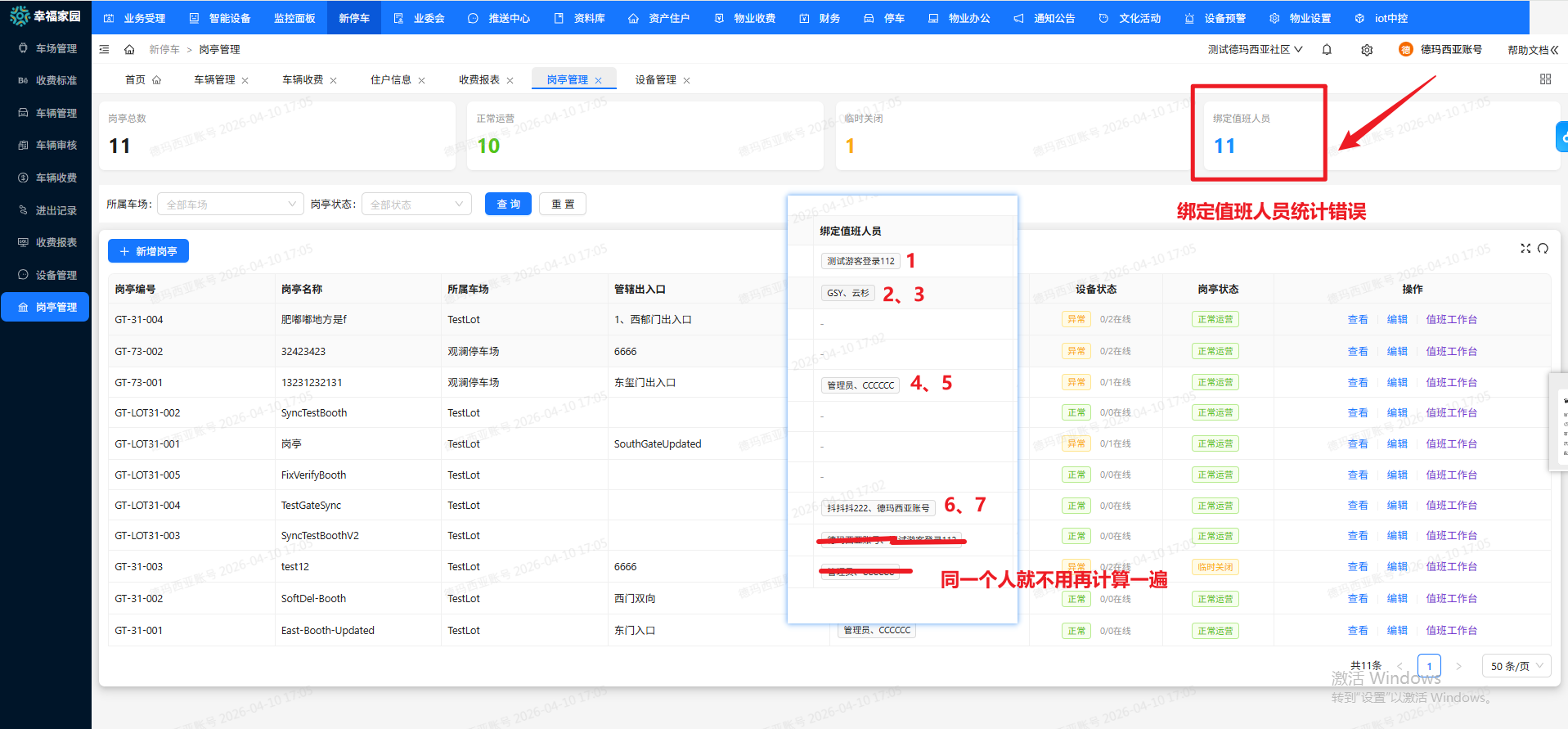Screen dimensions: 1568x729
Task: Open the 所属车场 dropdown
Action: coord(231,205)
